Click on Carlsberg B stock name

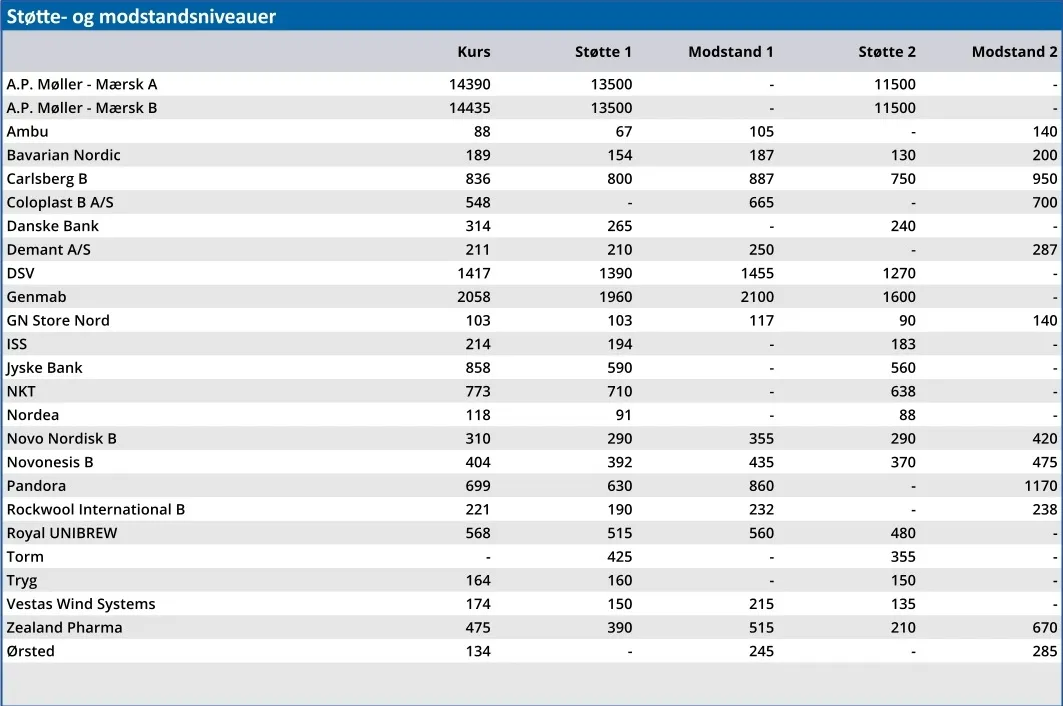point(47,179)
